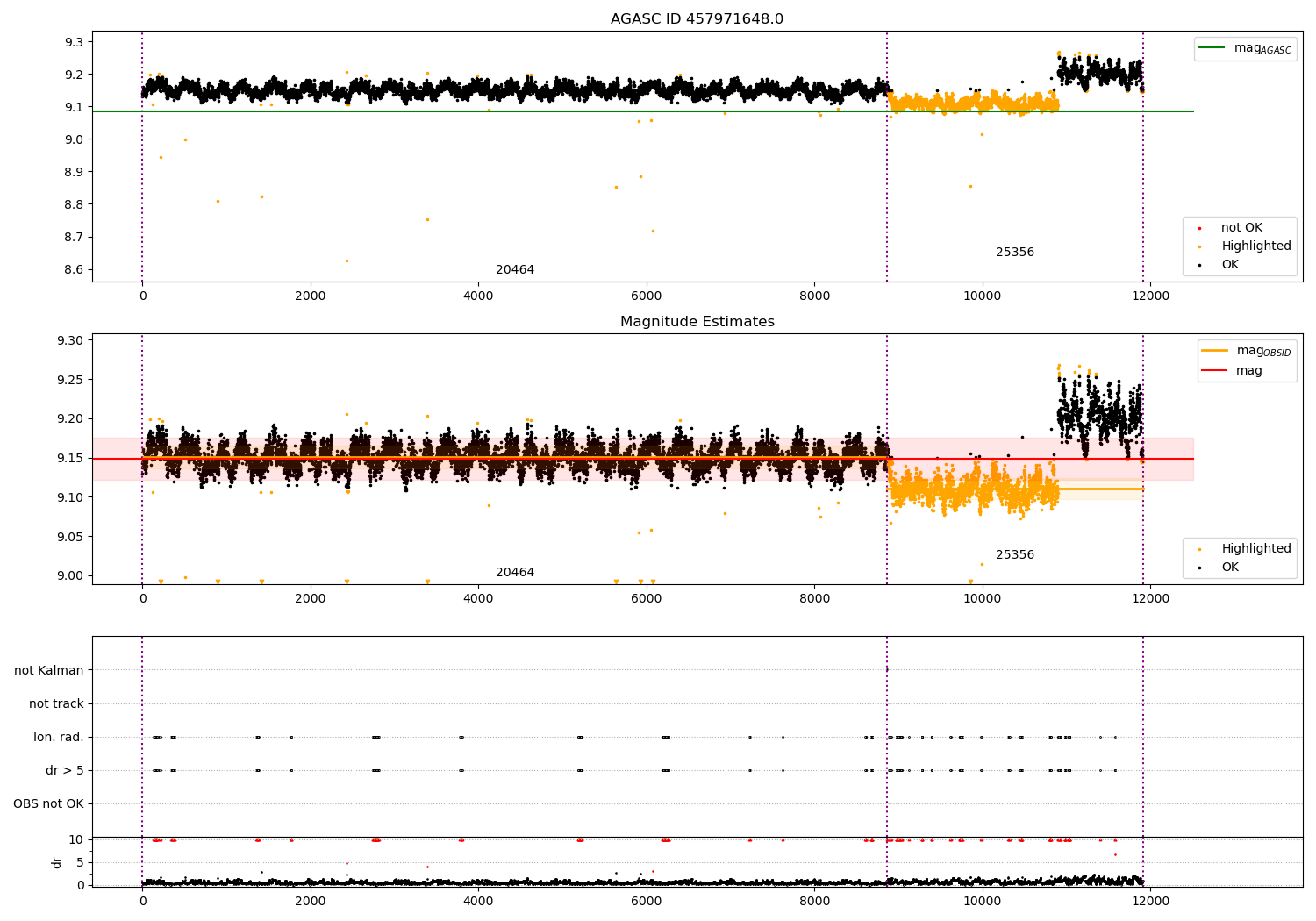Click the 10000 x-tick under Magnitude Estimates plot
Image resolution: width=1316 pixels, height=921 pixels.
[x=983, y=599]
